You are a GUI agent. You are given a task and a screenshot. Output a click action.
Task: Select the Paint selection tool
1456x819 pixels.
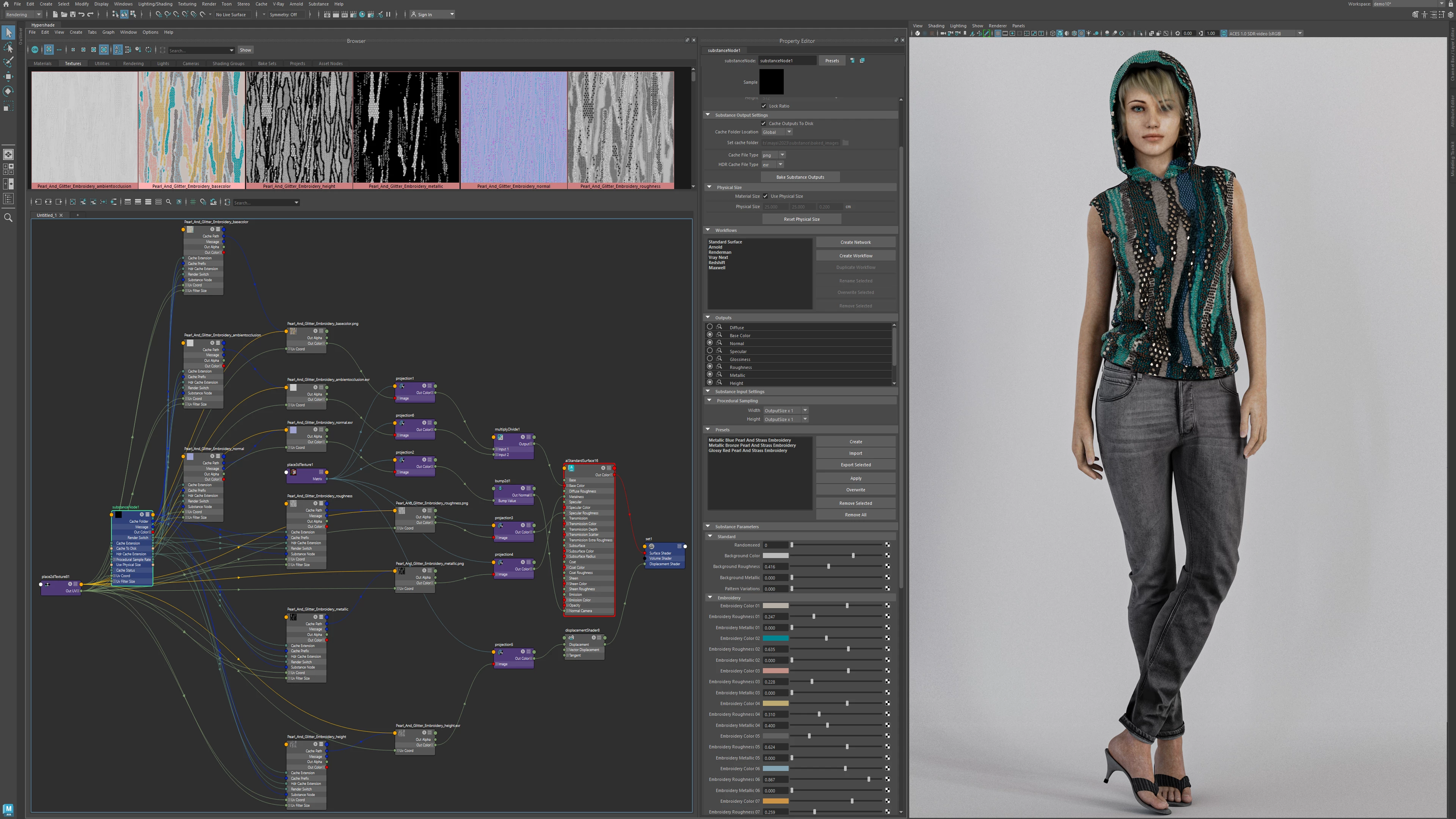coord(8,62)
